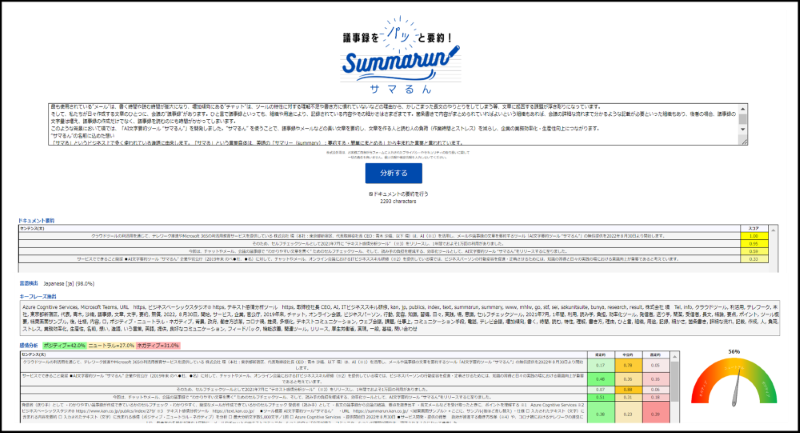This screenshot has width=800, height=433.
Task: Click the summary table scrollbar up arrow
Action: tap(773, 231)
